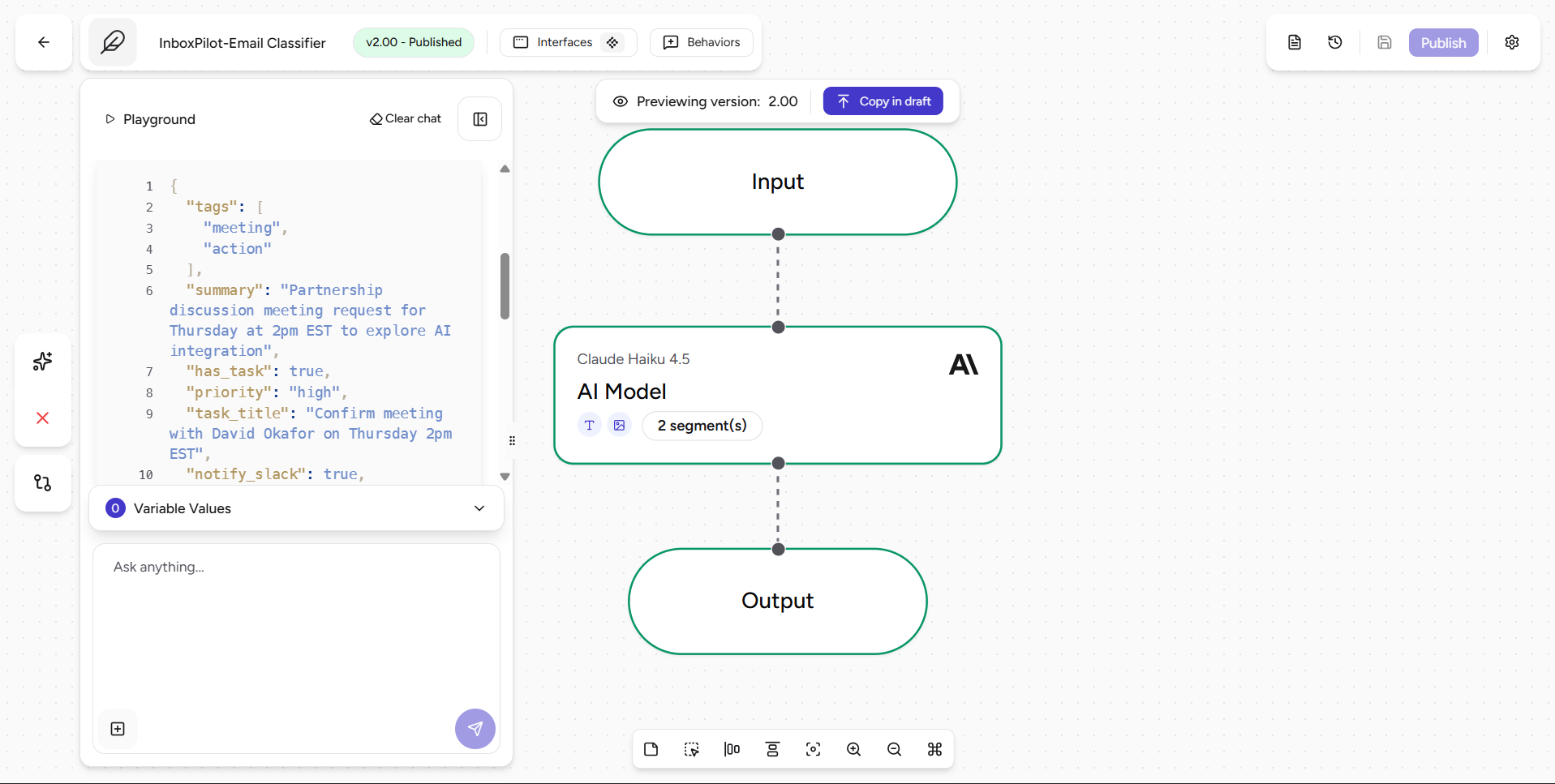
Task: Open the document notes icon
Action: coord(1295,42)
